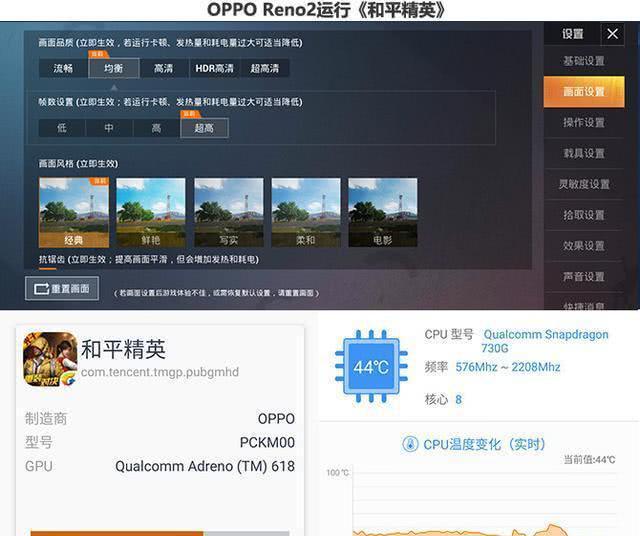
Task: Select 超高清 graphics quality
Action: (264, 68)
